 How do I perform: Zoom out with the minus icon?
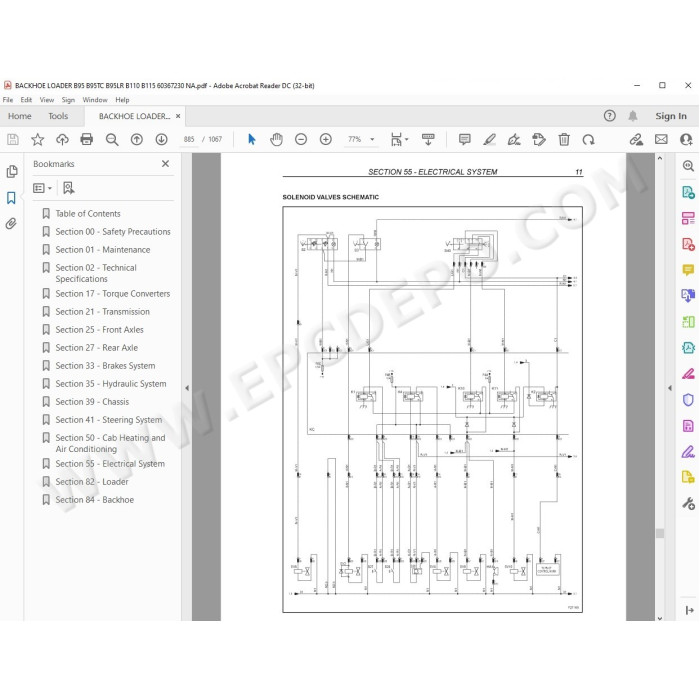301,140
